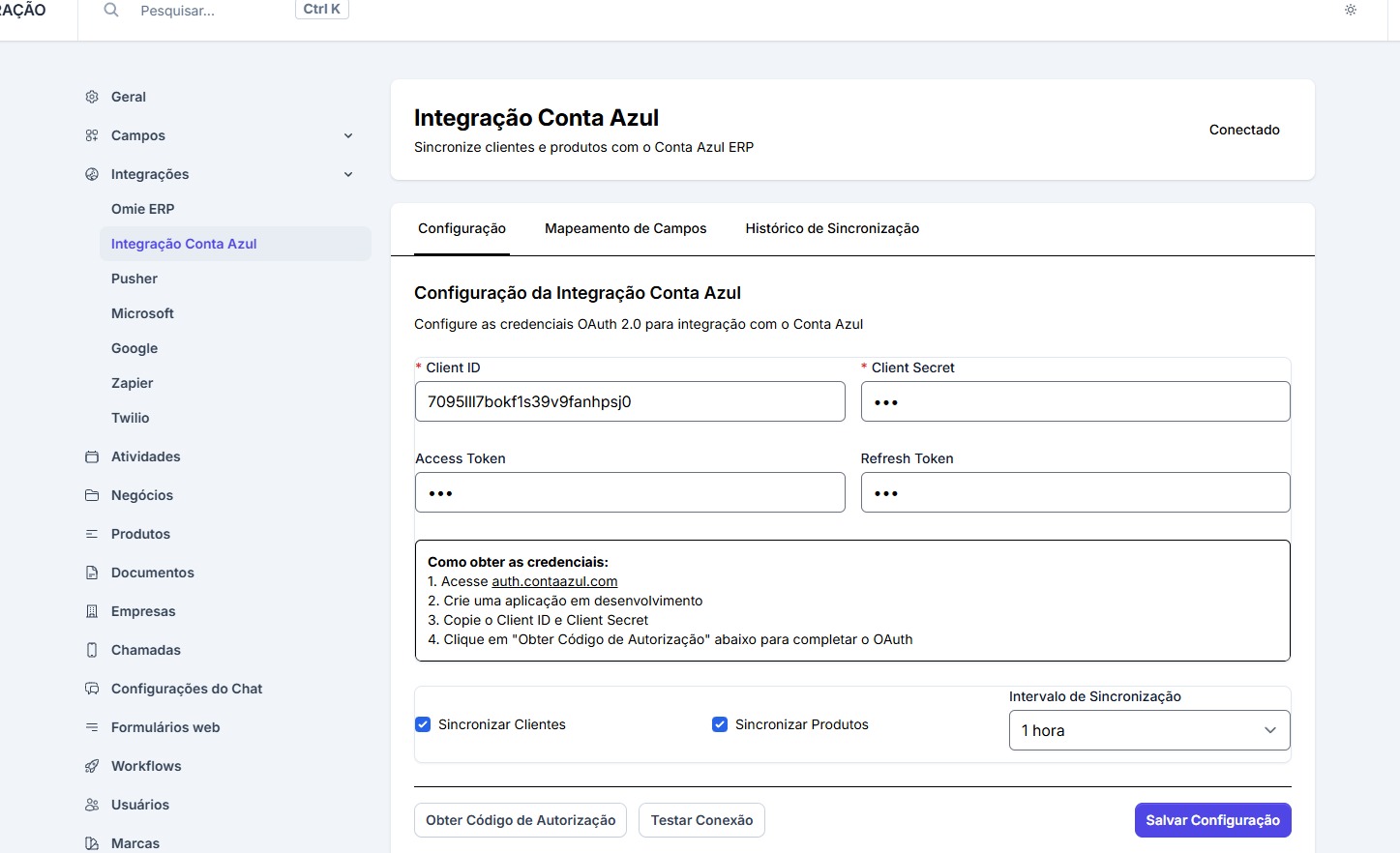
Task: Open the Histórico de Sincronização tab
Action: coord(832,228)
